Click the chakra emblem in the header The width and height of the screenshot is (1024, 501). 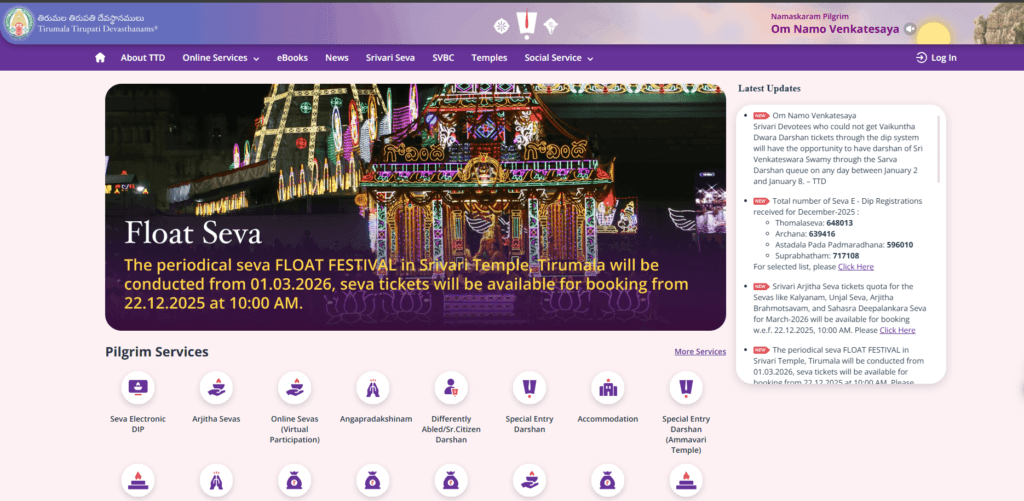click(502, 26)
